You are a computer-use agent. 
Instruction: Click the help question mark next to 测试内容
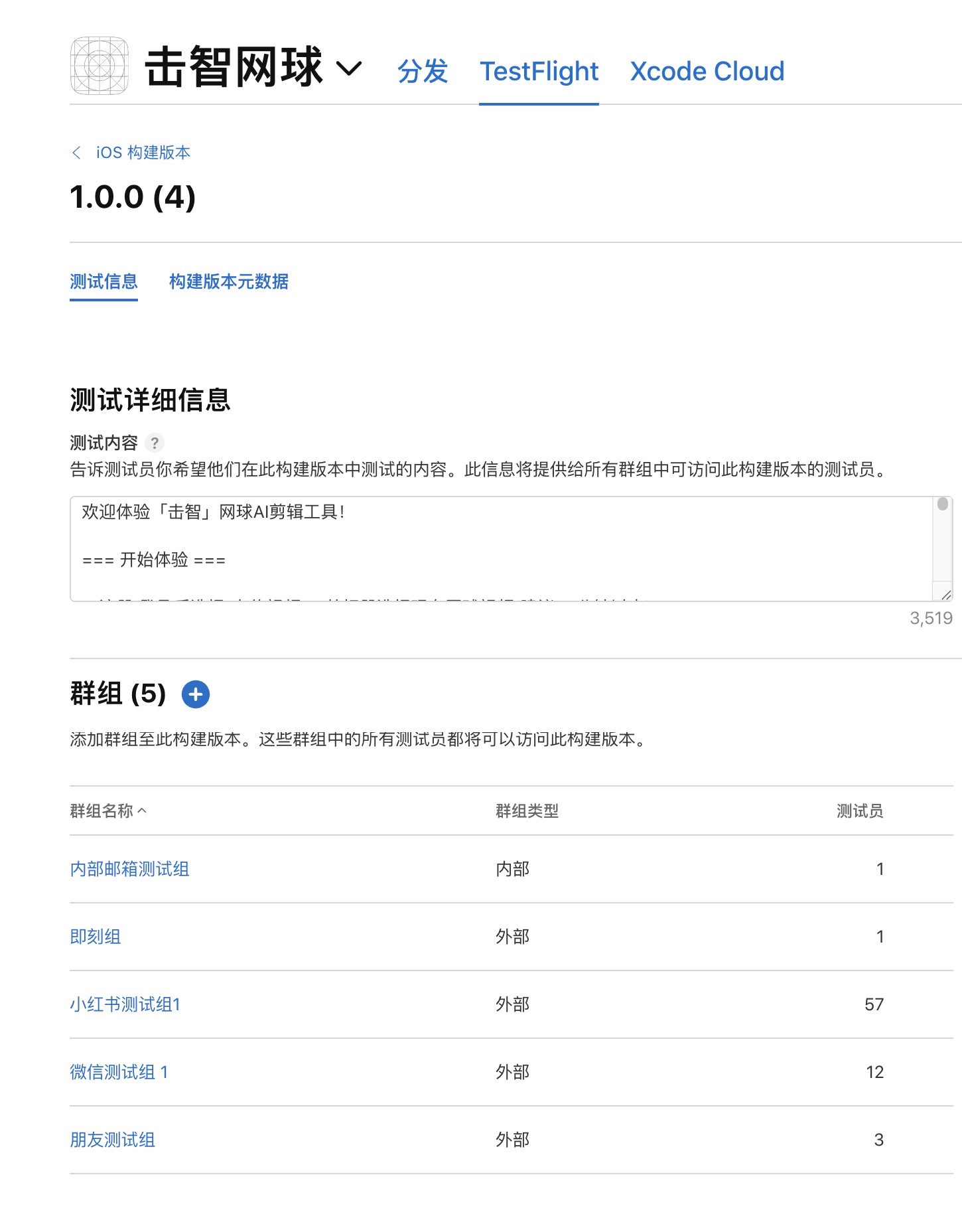(155, 443)
